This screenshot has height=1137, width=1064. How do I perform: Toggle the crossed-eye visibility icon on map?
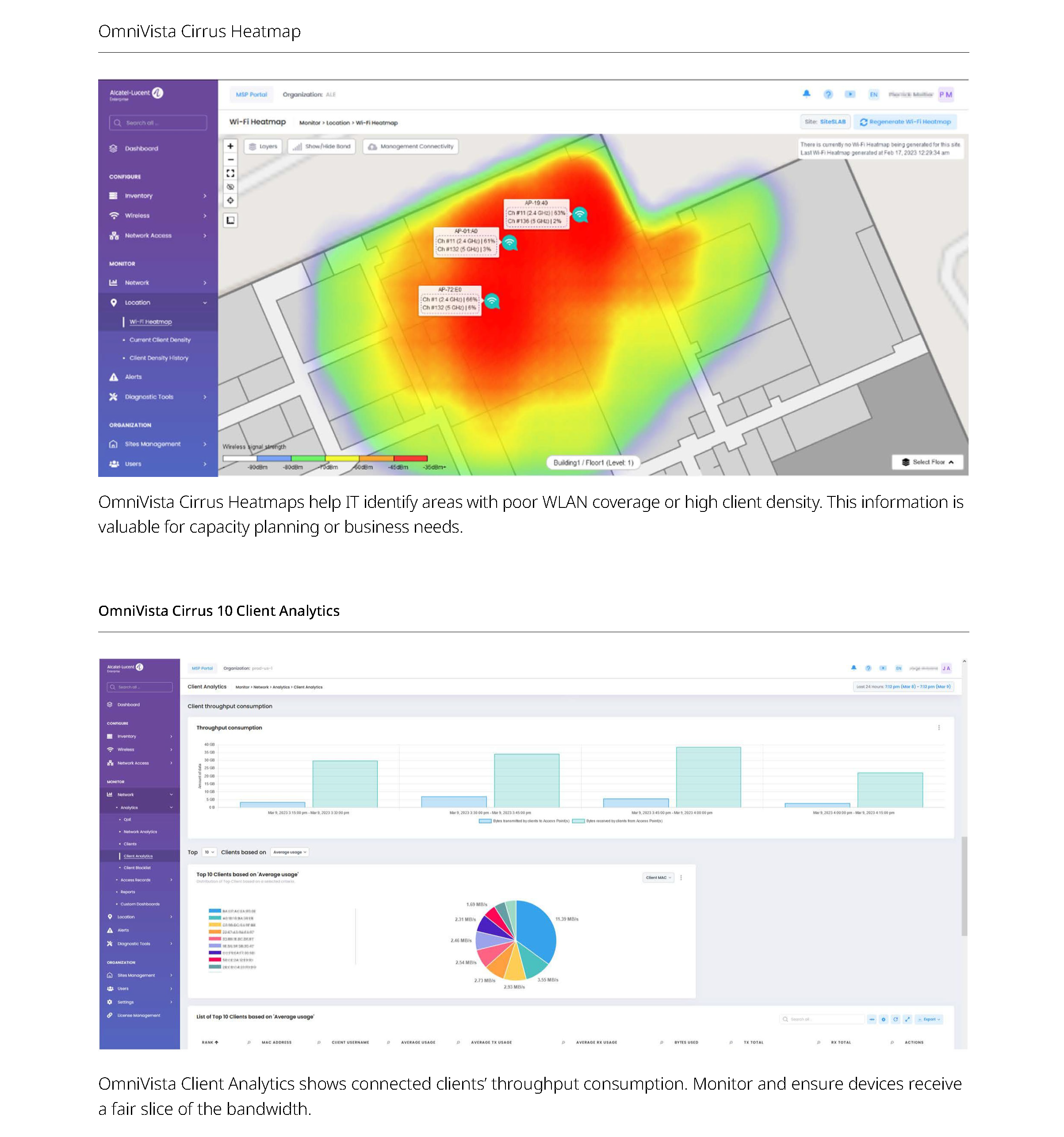point(230,187)
